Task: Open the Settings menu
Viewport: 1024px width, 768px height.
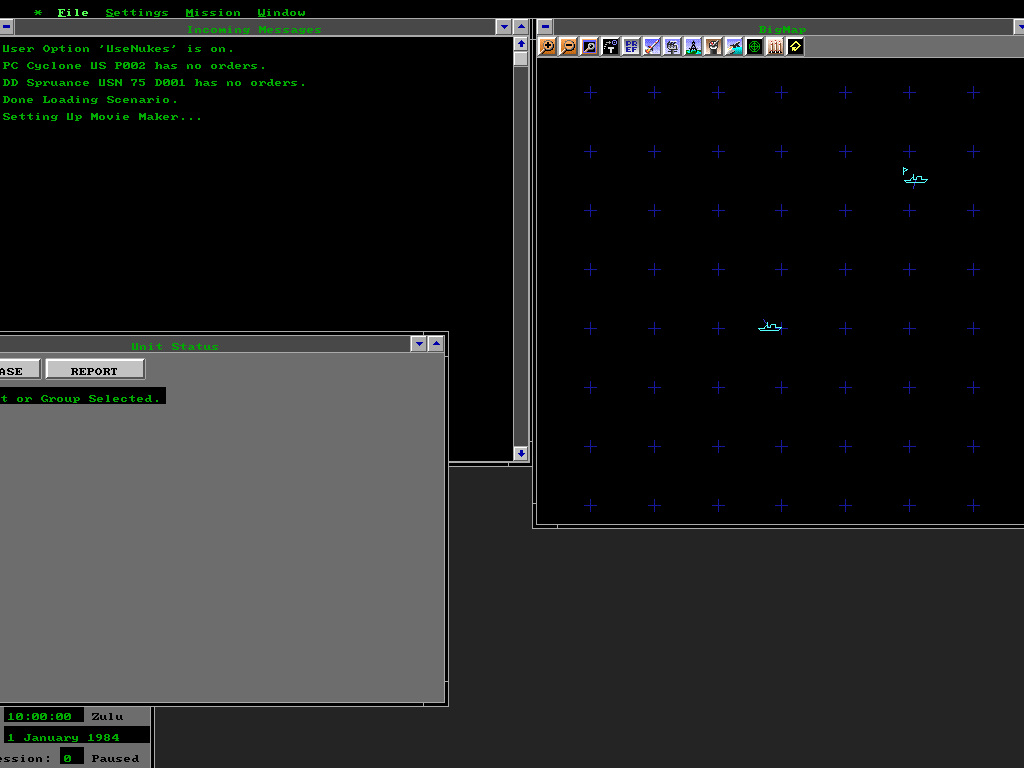Action: tap(136, 12)
